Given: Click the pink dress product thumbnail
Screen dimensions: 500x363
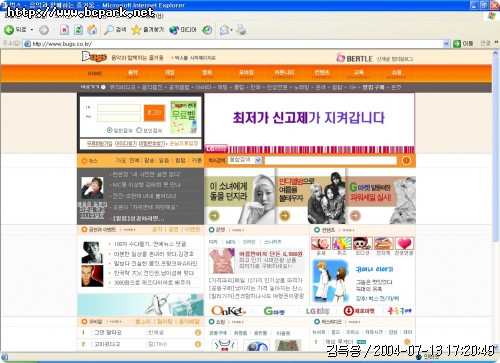Looking at the screenshot, I should click(x=222, y=261).
